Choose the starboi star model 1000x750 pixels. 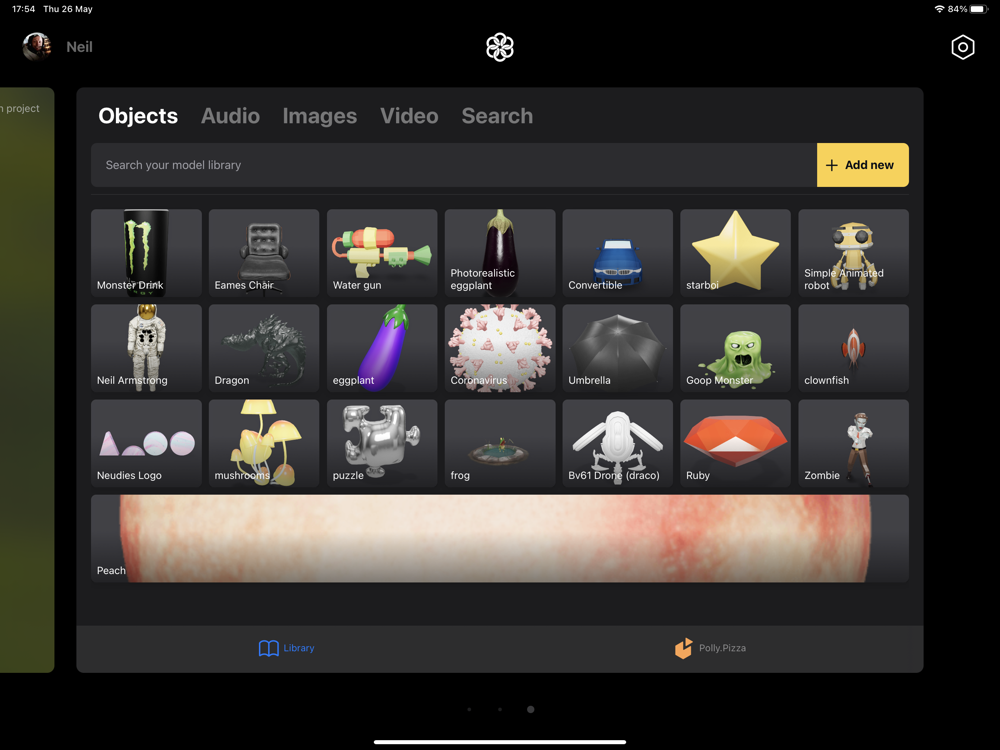pyautogui.click(x=735, y=253)
